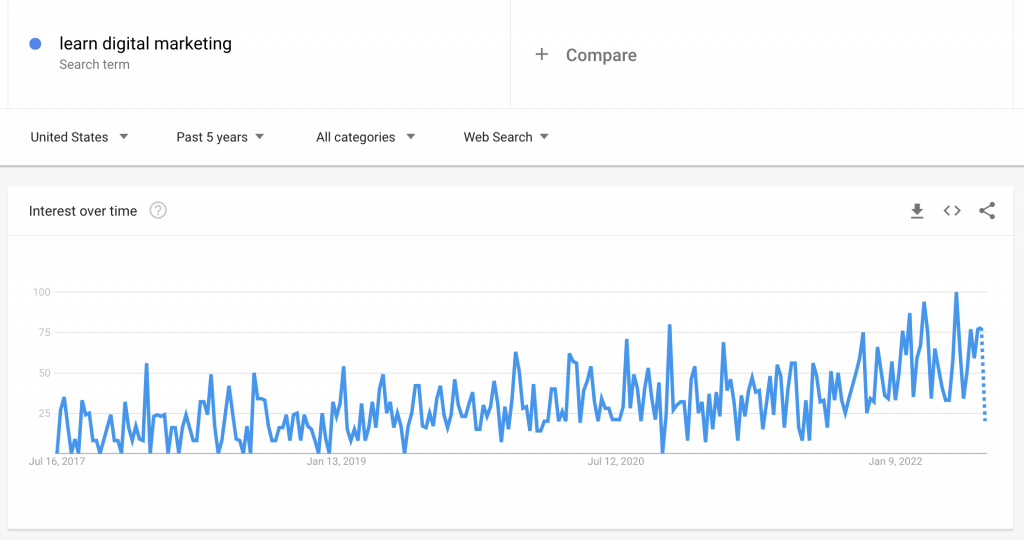Viewport: 1024px width, 540px height.
Task: Click the Jan 13, 2019 axis label
Action: [x=336, y=461]
